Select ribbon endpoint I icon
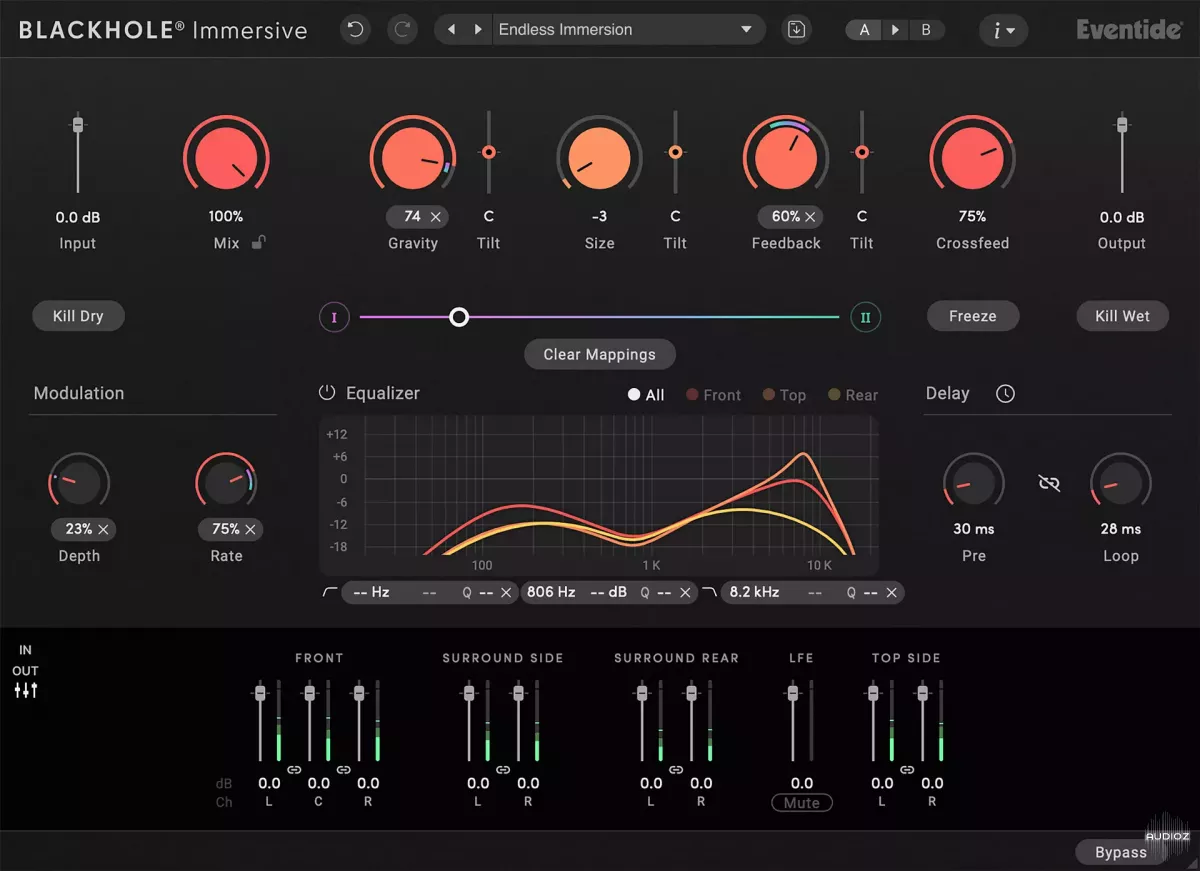The image size is (1200, 871). 334,318
